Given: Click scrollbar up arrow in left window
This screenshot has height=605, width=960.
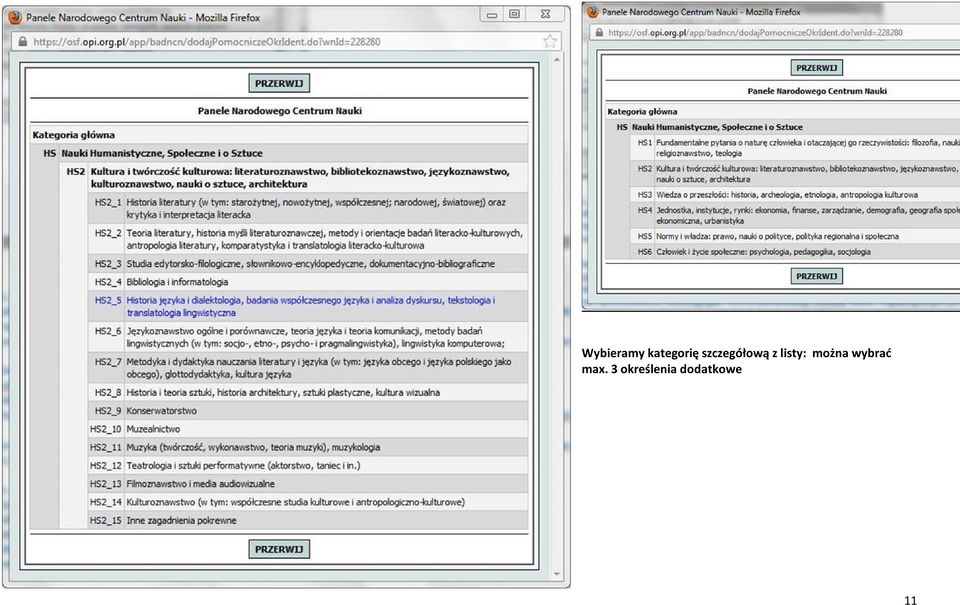Looking at the screenshot, I should (x=557, y=59).
